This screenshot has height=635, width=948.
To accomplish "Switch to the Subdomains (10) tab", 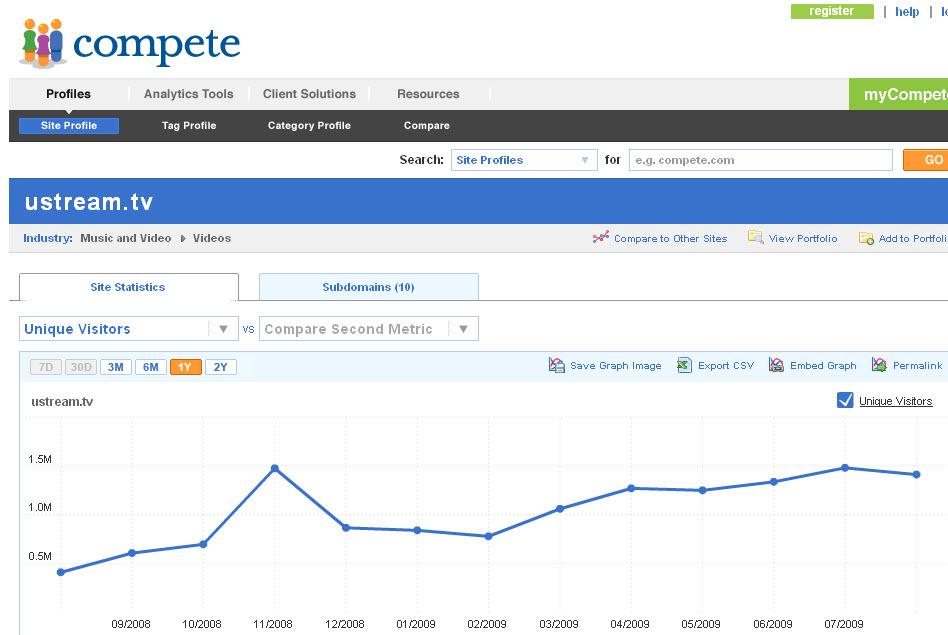I will click(x=368, y=287).
